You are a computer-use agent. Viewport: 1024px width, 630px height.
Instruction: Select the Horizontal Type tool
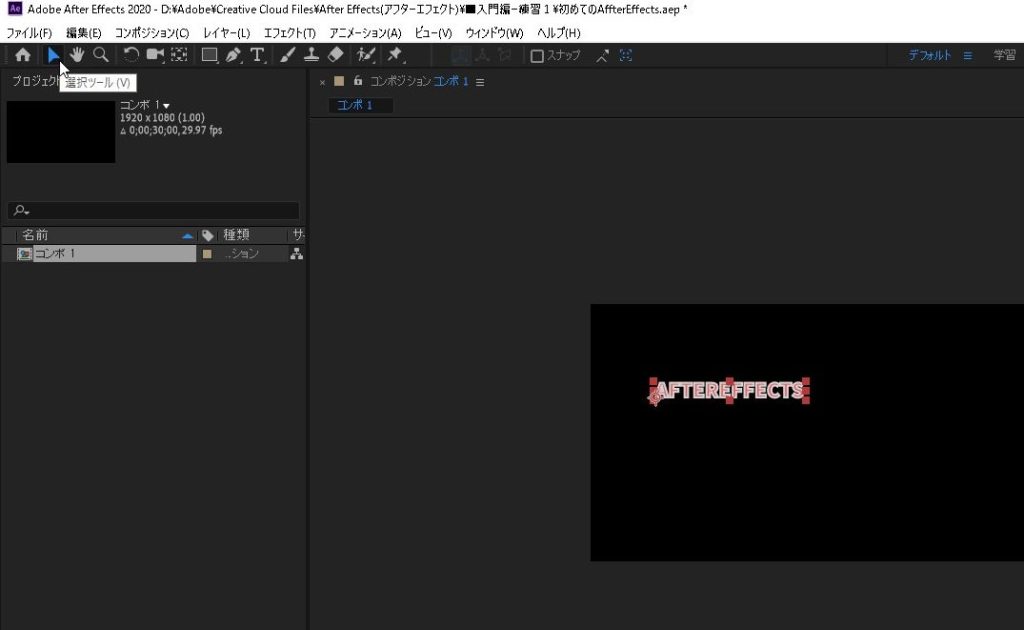(257, 56)
